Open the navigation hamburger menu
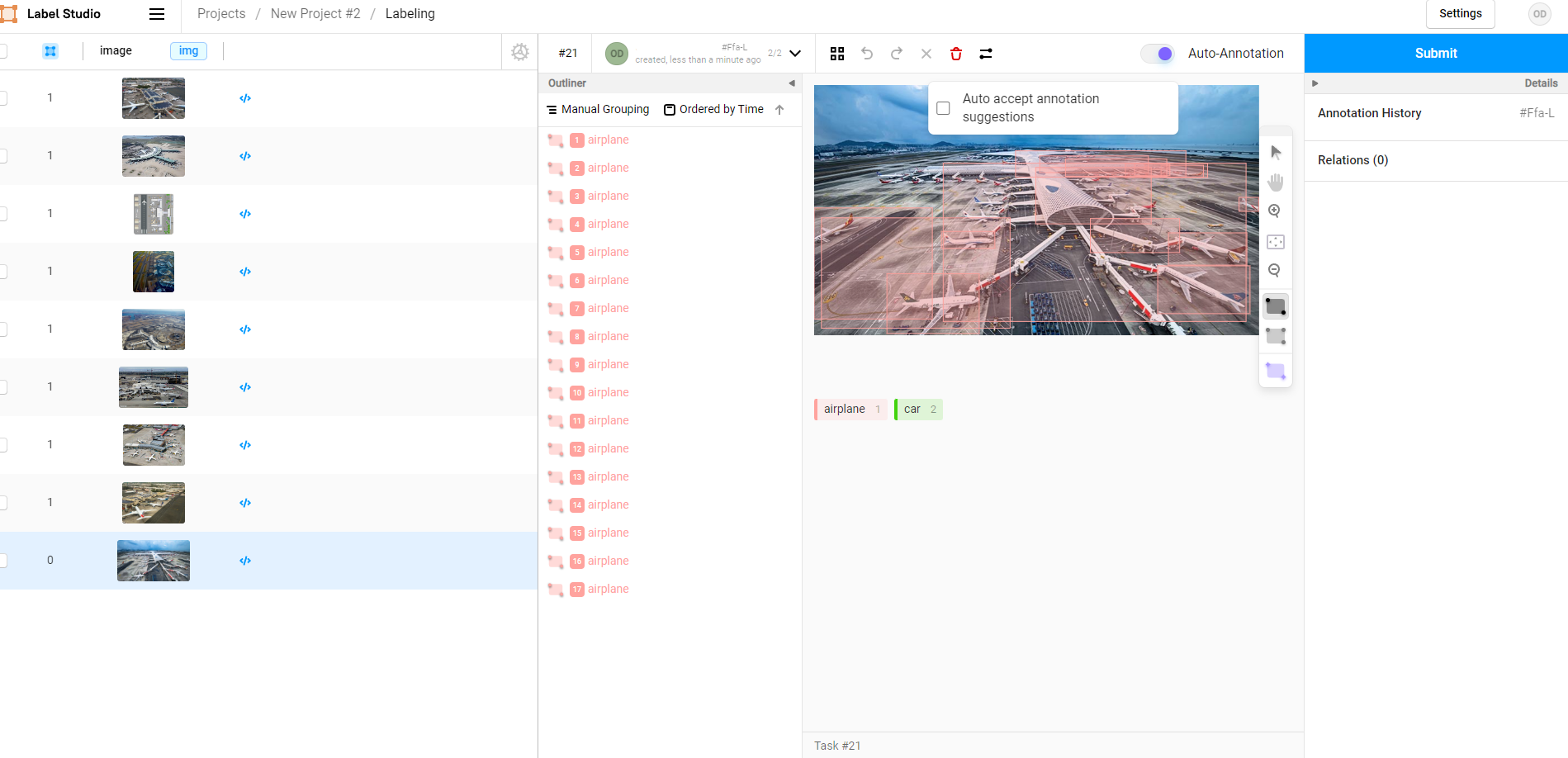This screenshot has width=1568, height=758. [156, 13]
